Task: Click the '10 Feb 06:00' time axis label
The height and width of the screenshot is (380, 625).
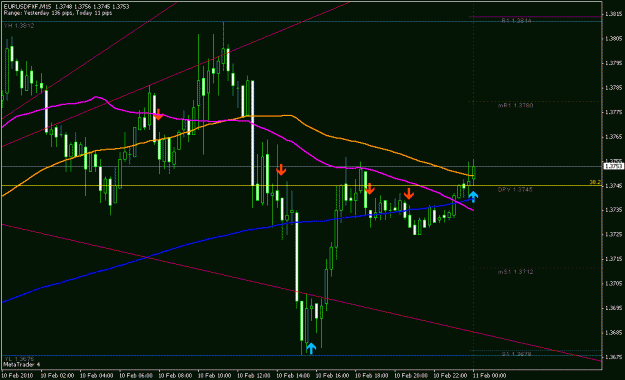Action: (x=136, y=376)
